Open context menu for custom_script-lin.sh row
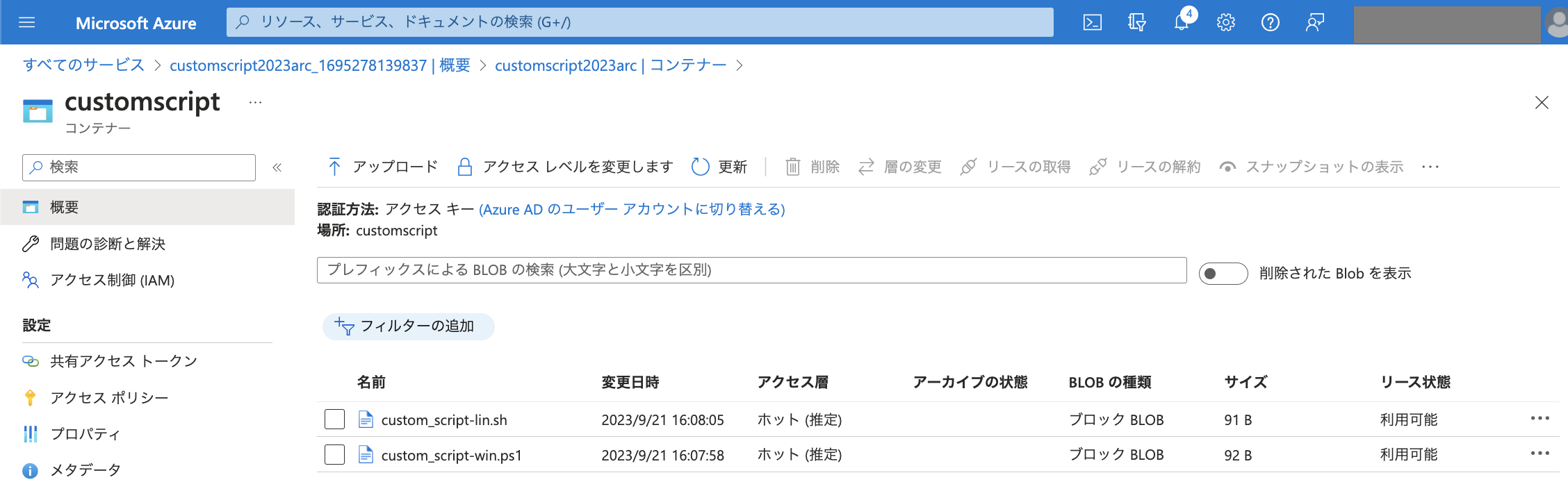 [x=1540, y=418]
